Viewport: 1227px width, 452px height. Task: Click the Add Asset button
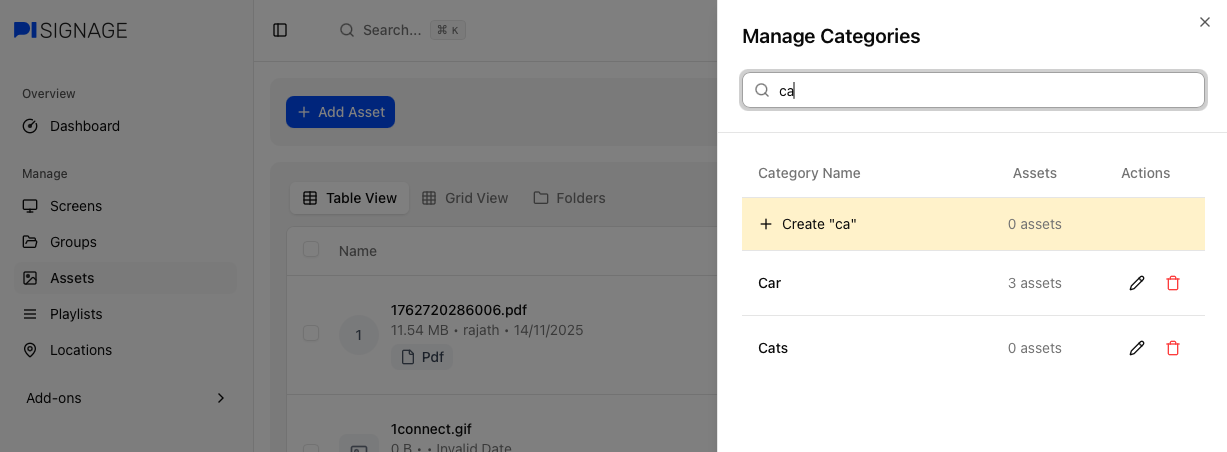(x=341, y=112)
